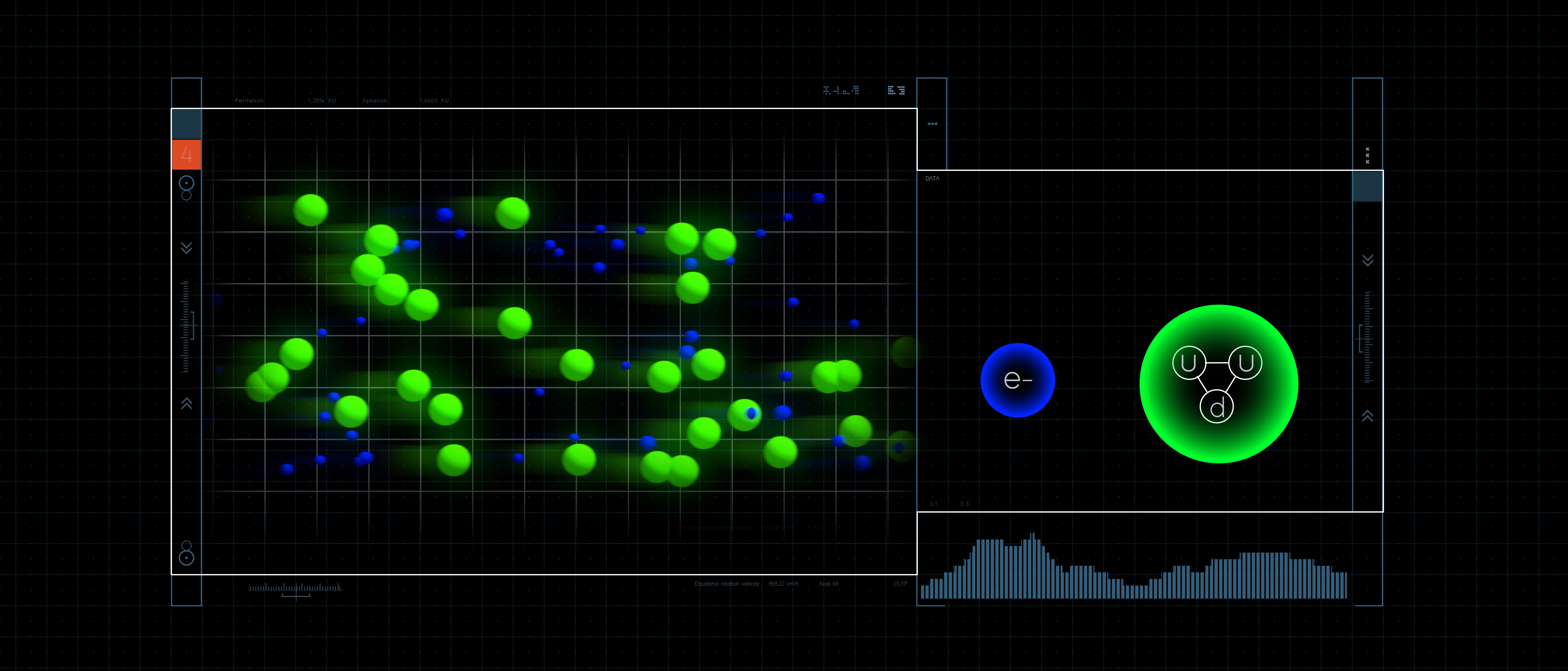Click the green sphere with blue dot inside

pos(744,415)
